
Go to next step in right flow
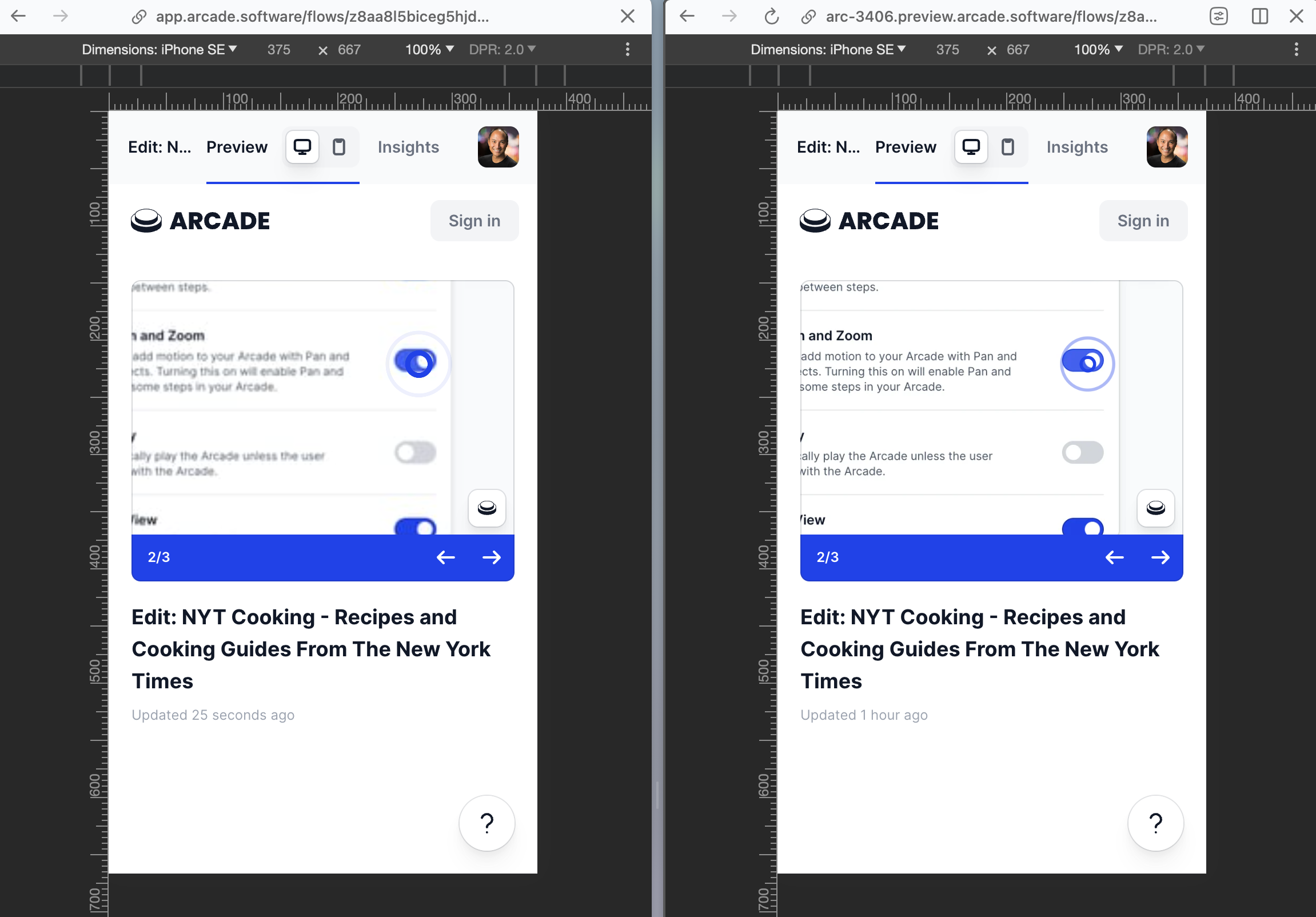click(1160, 557)
